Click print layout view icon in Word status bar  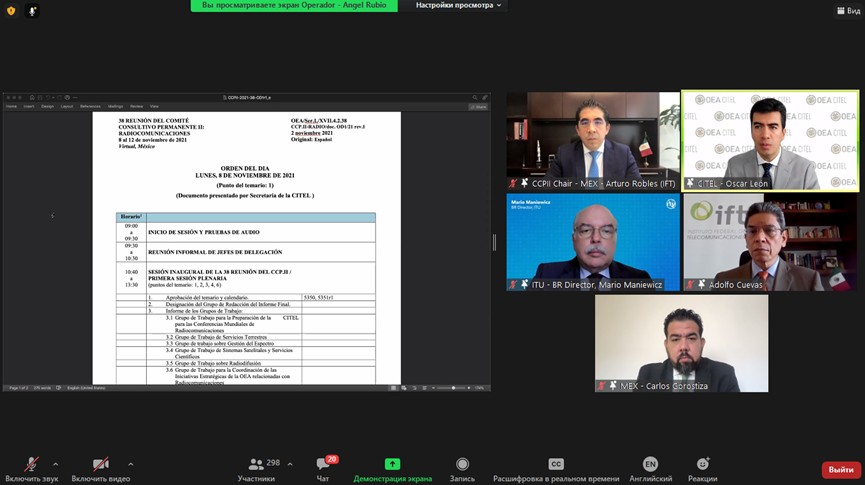[x=394, y=388]
